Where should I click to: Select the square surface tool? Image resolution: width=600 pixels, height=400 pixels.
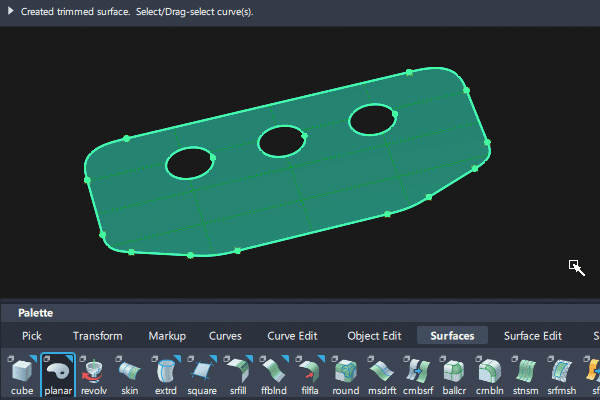point(202,375)
